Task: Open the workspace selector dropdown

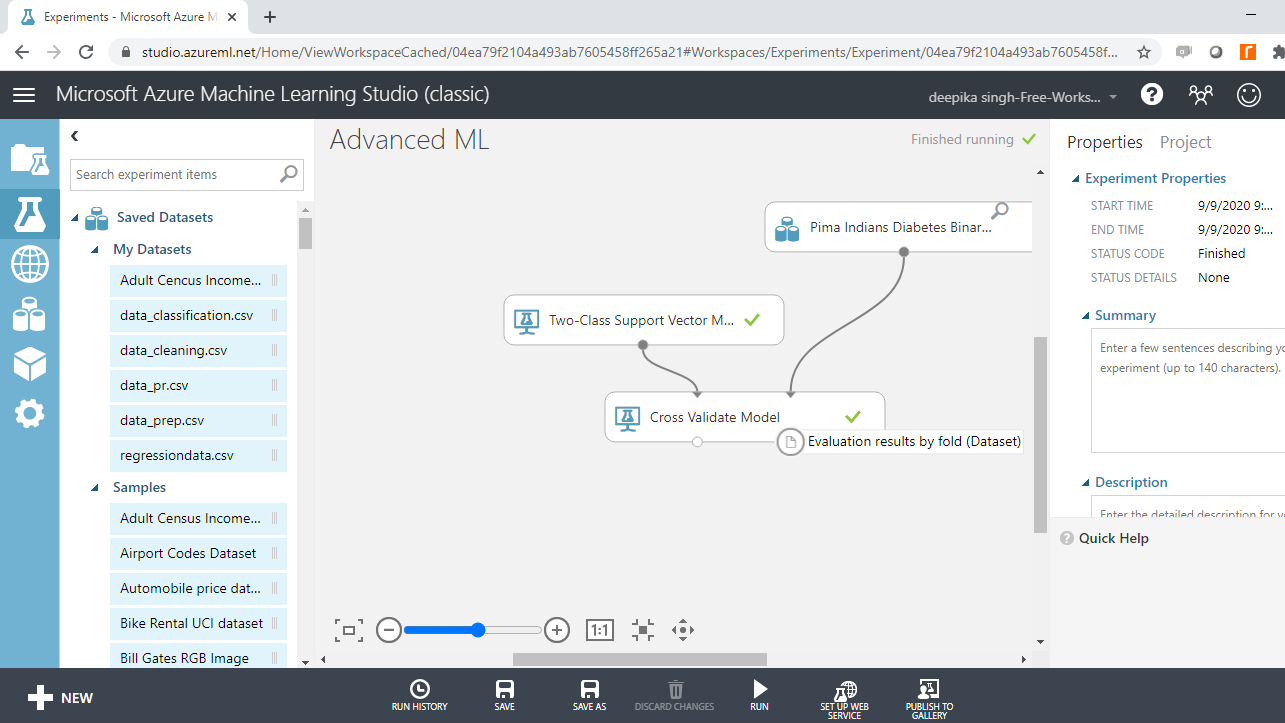Action: pos(1024,97)
